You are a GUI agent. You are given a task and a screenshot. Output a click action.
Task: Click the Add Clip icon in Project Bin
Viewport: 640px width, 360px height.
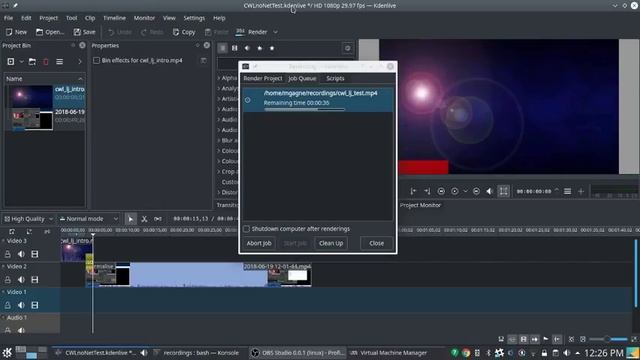(x=11, y=62)
